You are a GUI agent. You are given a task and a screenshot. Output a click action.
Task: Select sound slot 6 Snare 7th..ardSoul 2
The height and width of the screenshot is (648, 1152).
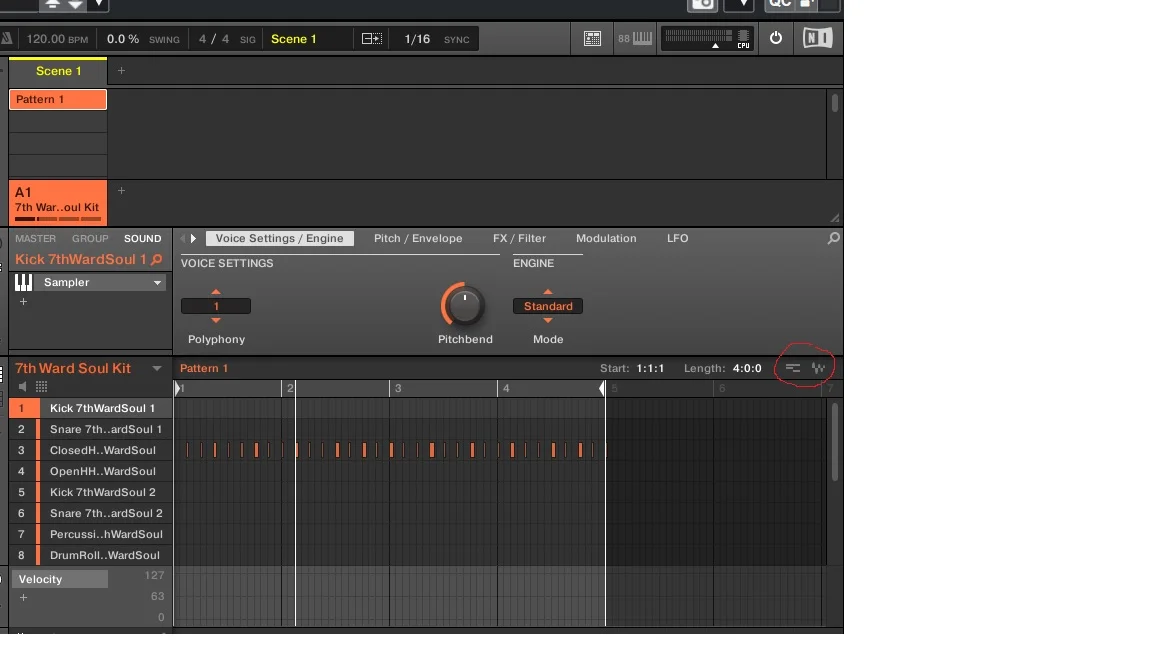[90, 513]
